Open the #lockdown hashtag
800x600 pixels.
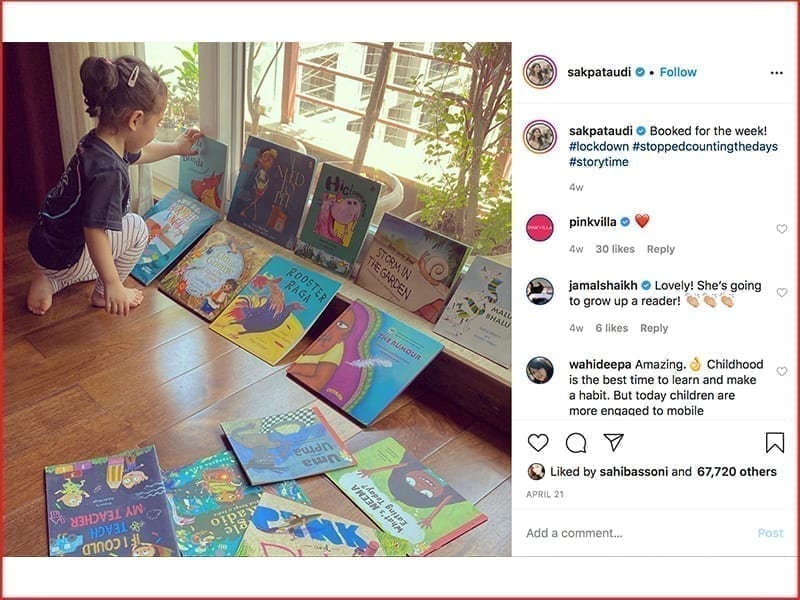598,146
